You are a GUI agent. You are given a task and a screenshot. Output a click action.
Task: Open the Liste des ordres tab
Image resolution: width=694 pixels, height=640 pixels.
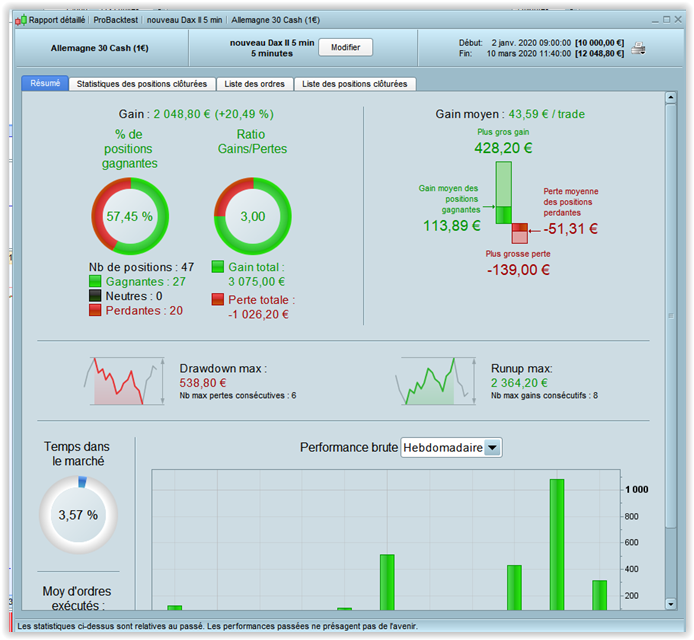click(254, 84)
